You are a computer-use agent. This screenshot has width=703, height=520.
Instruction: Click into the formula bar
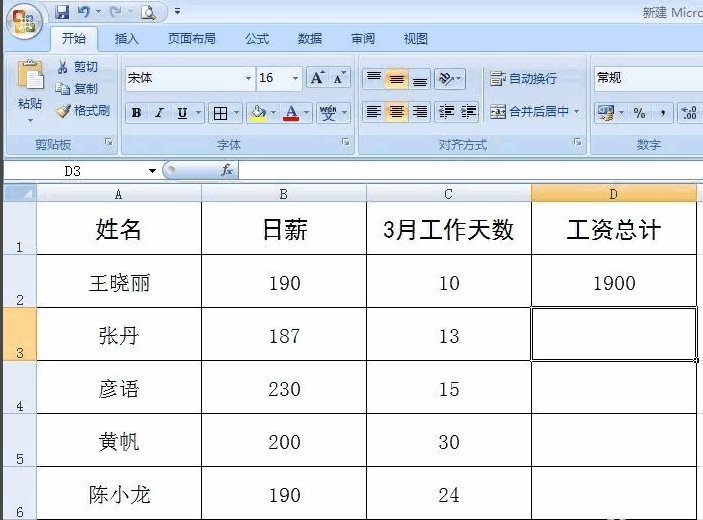pos(471,171)
